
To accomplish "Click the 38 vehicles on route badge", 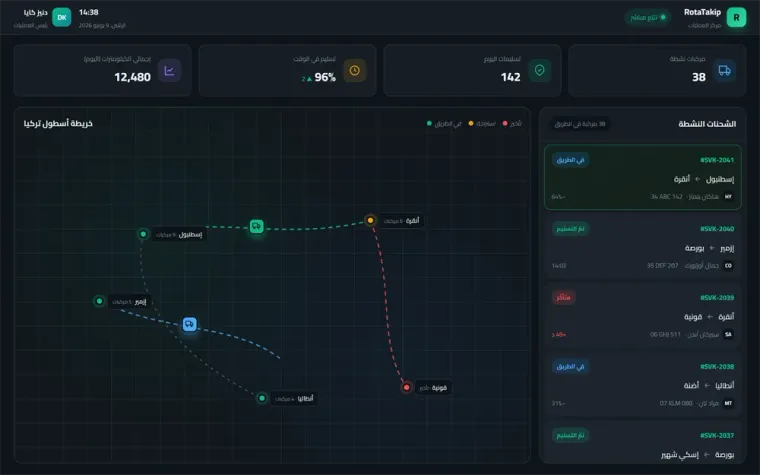I will point(580,124).
